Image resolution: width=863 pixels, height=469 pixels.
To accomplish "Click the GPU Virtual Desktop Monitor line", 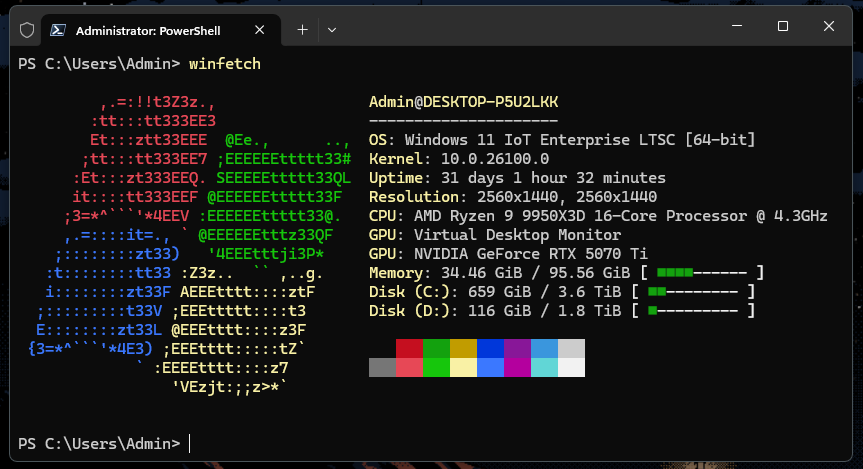I will 495,235.
